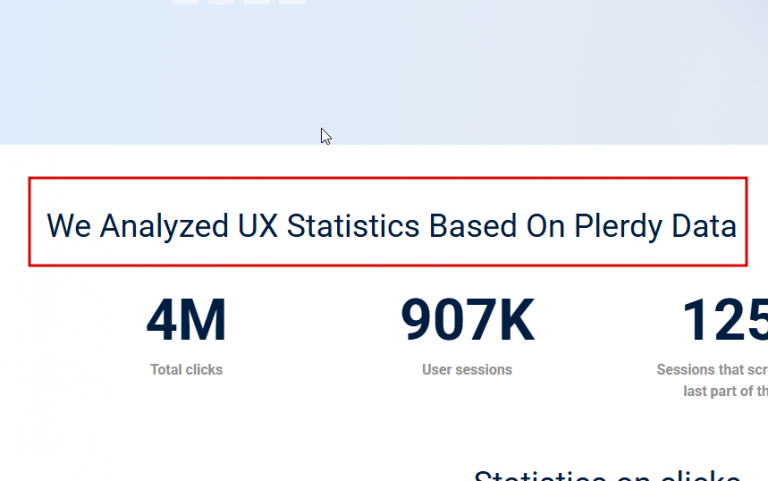The width and height of the screenshot is (768, 481).
Task: Click the 'Total clicks' label
Action: pos(186,369)
